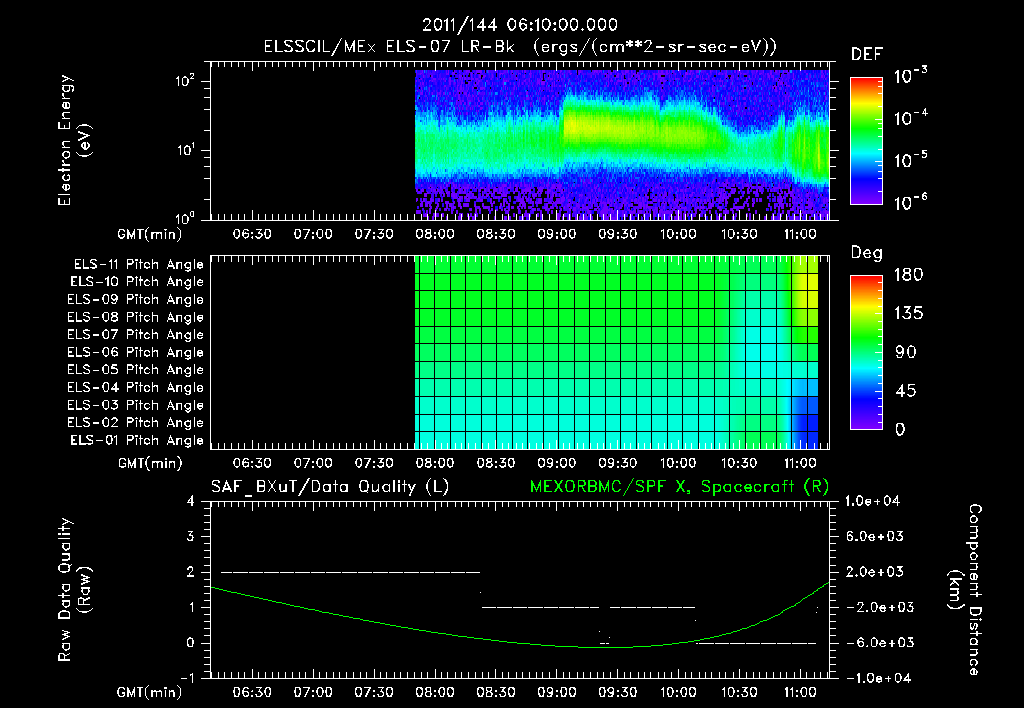Select the ELS-07 Pitch Angle row label
The width and height of the screenshot is (1024, 708).
click(135, 334)
